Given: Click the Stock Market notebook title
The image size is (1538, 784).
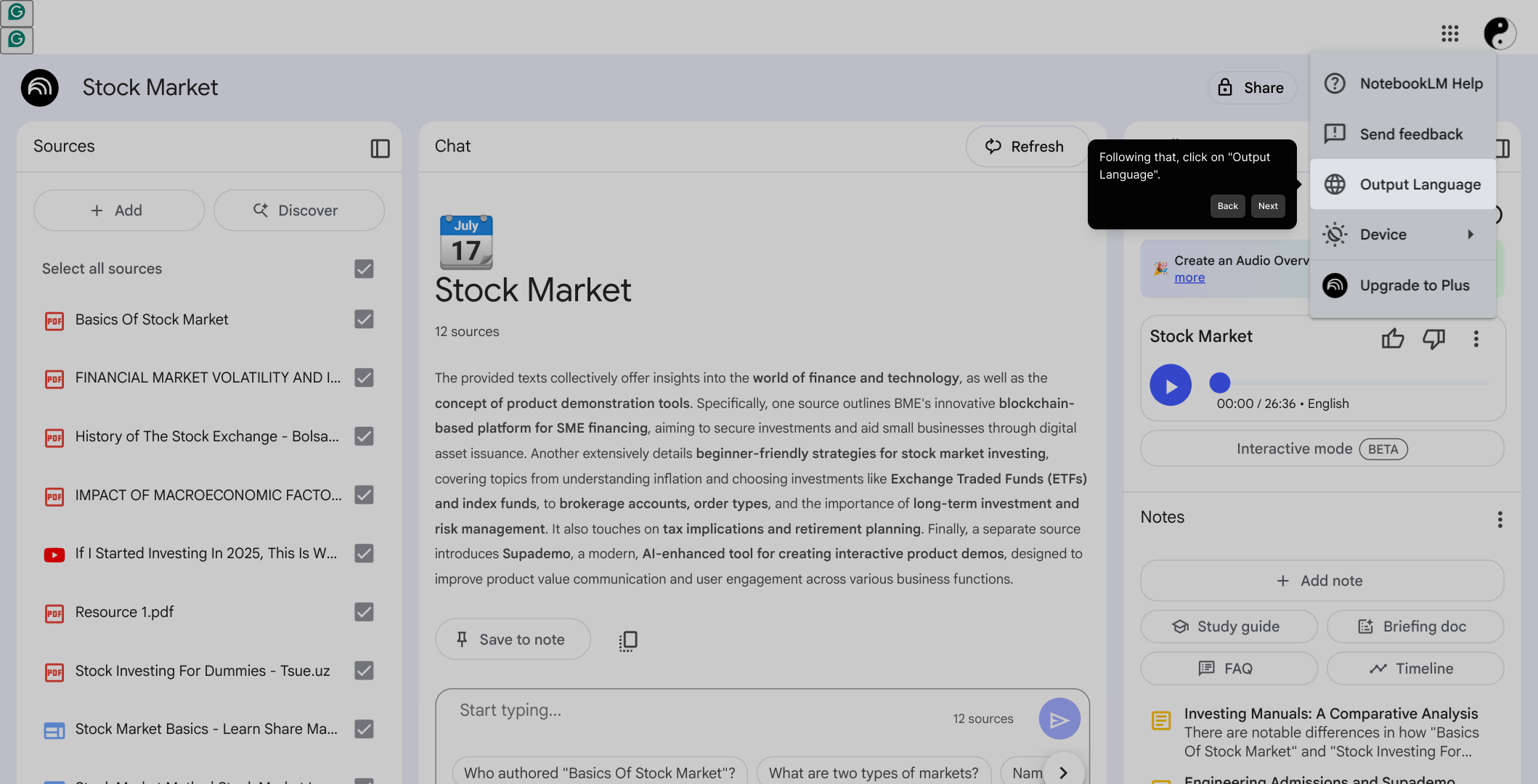Looking at the screenshot, I should [x=150, y=88].
